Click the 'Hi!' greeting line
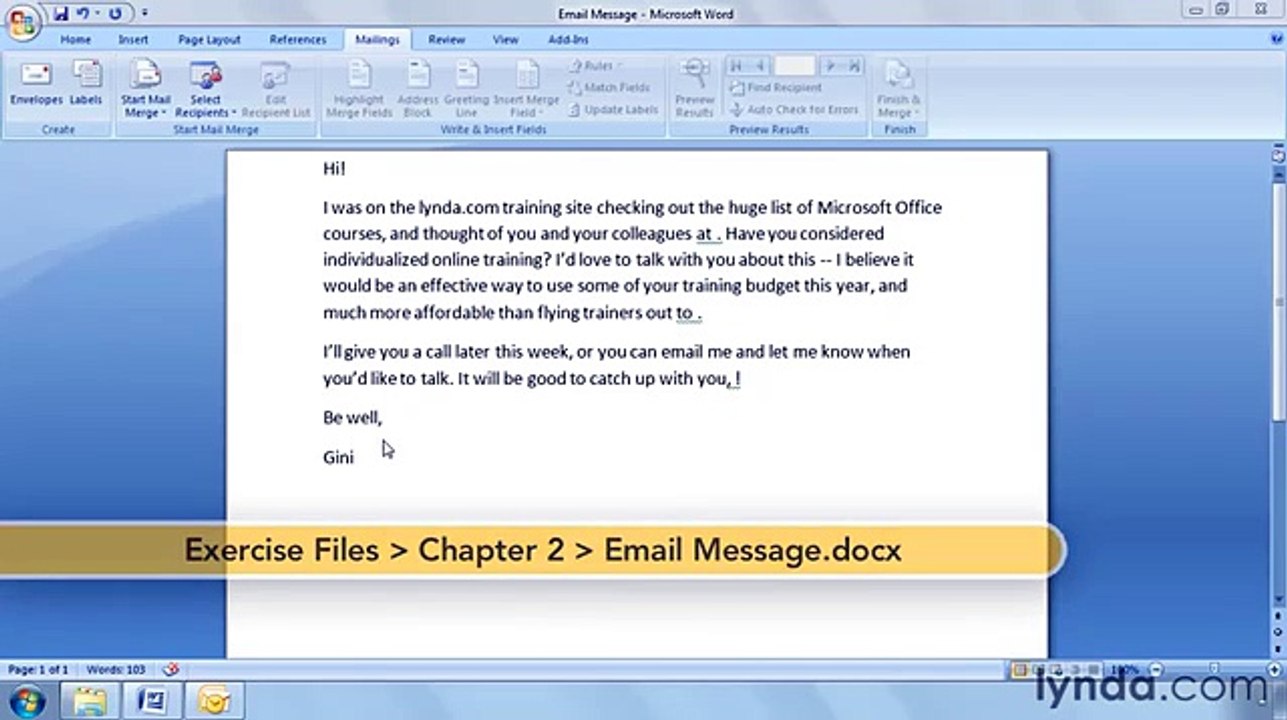1287x720 pixels. point(334,169)
